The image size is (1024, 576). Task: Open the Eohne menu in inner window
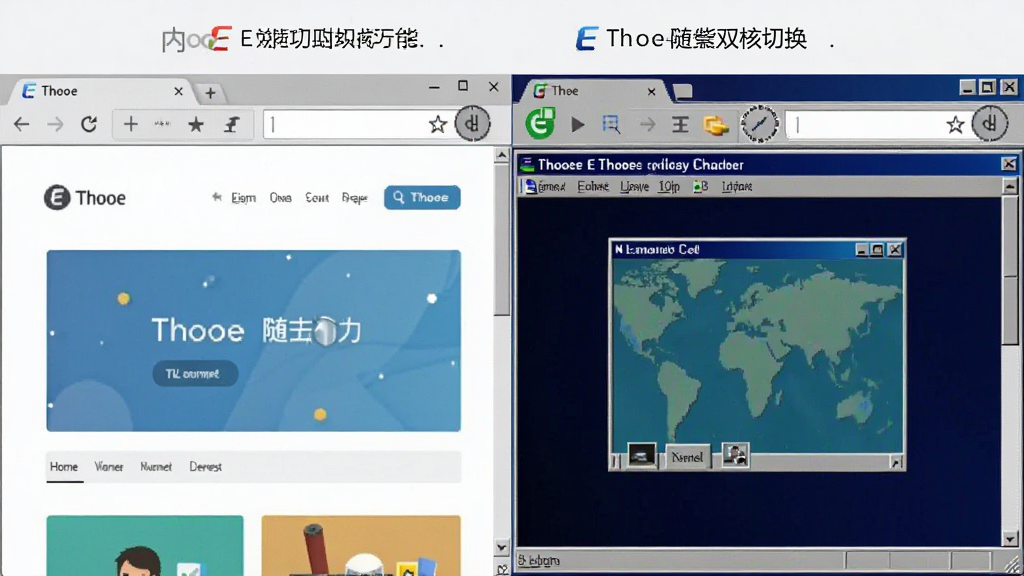tap(593, 187)
